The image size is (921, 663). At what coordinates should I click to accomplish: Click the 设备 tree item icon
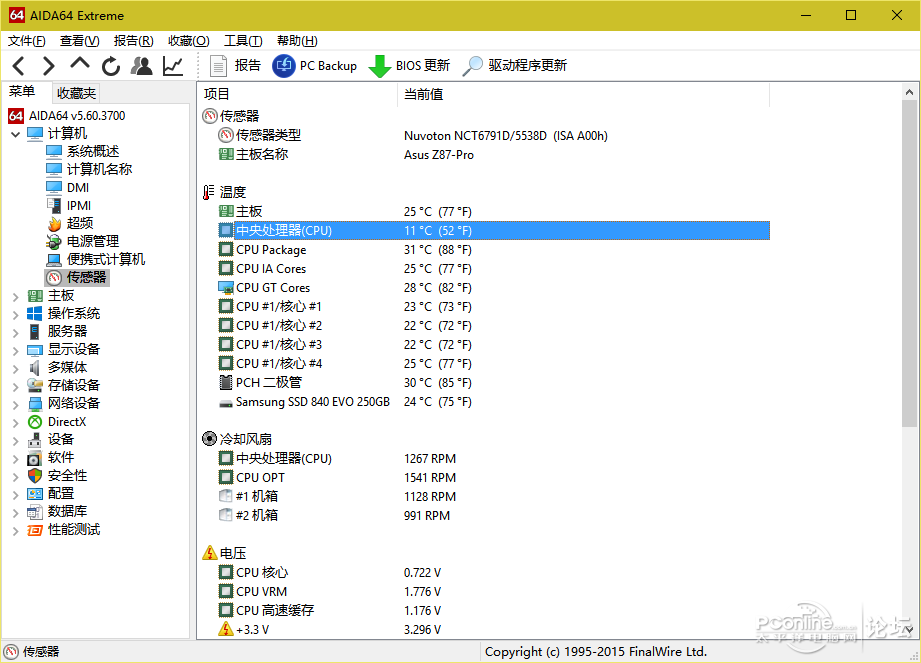coord(35,440)
